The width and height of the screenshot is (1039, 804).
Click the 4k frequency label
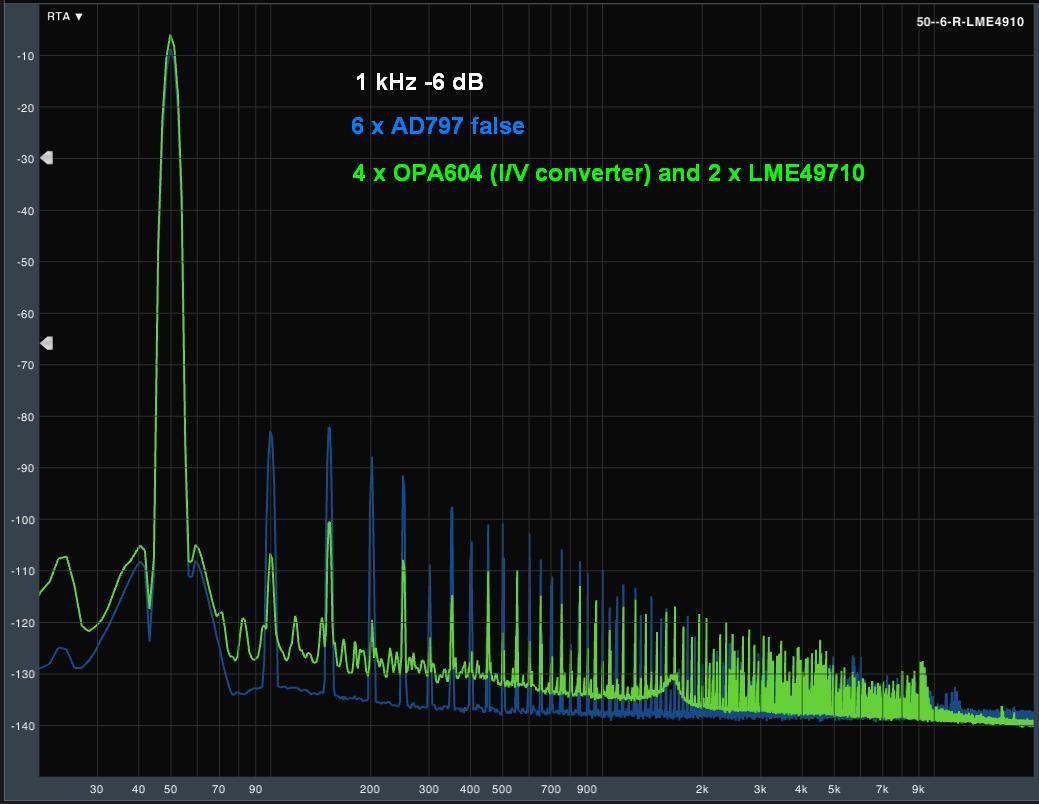(801, 789)
